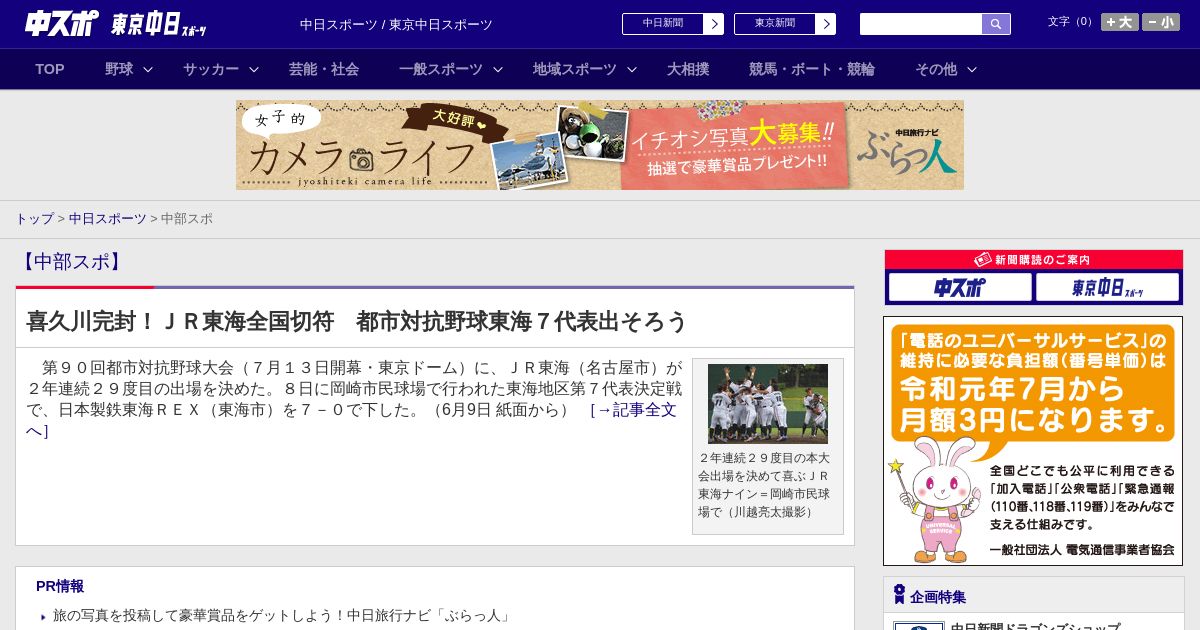This screenshot has width=1200, height=630.
Task: Click the 中スポ logo
Action: click(62, 23)
